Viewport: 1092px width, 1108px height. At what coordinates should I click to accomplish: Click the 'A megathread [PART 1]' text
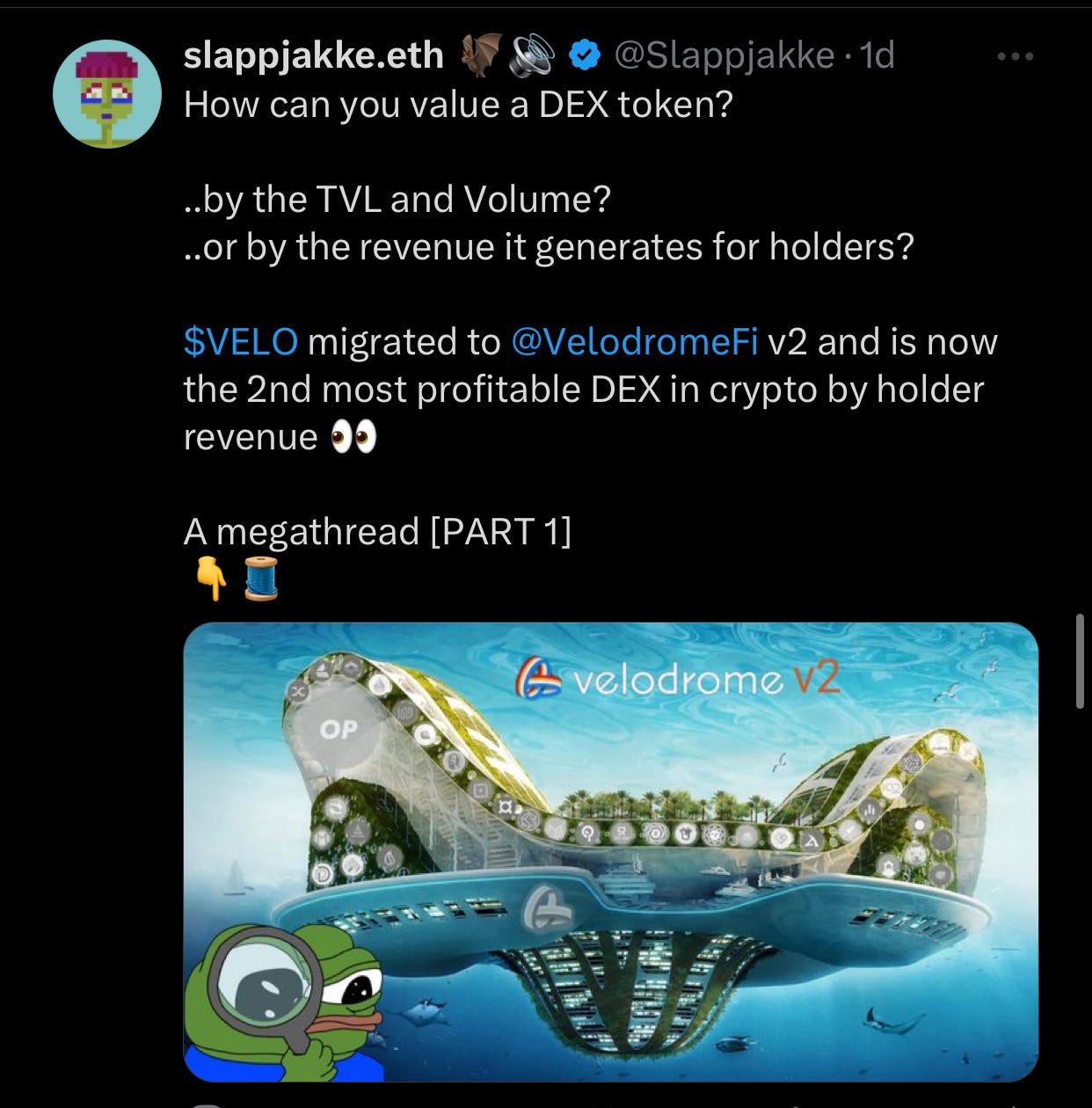(x=378, y=531)
